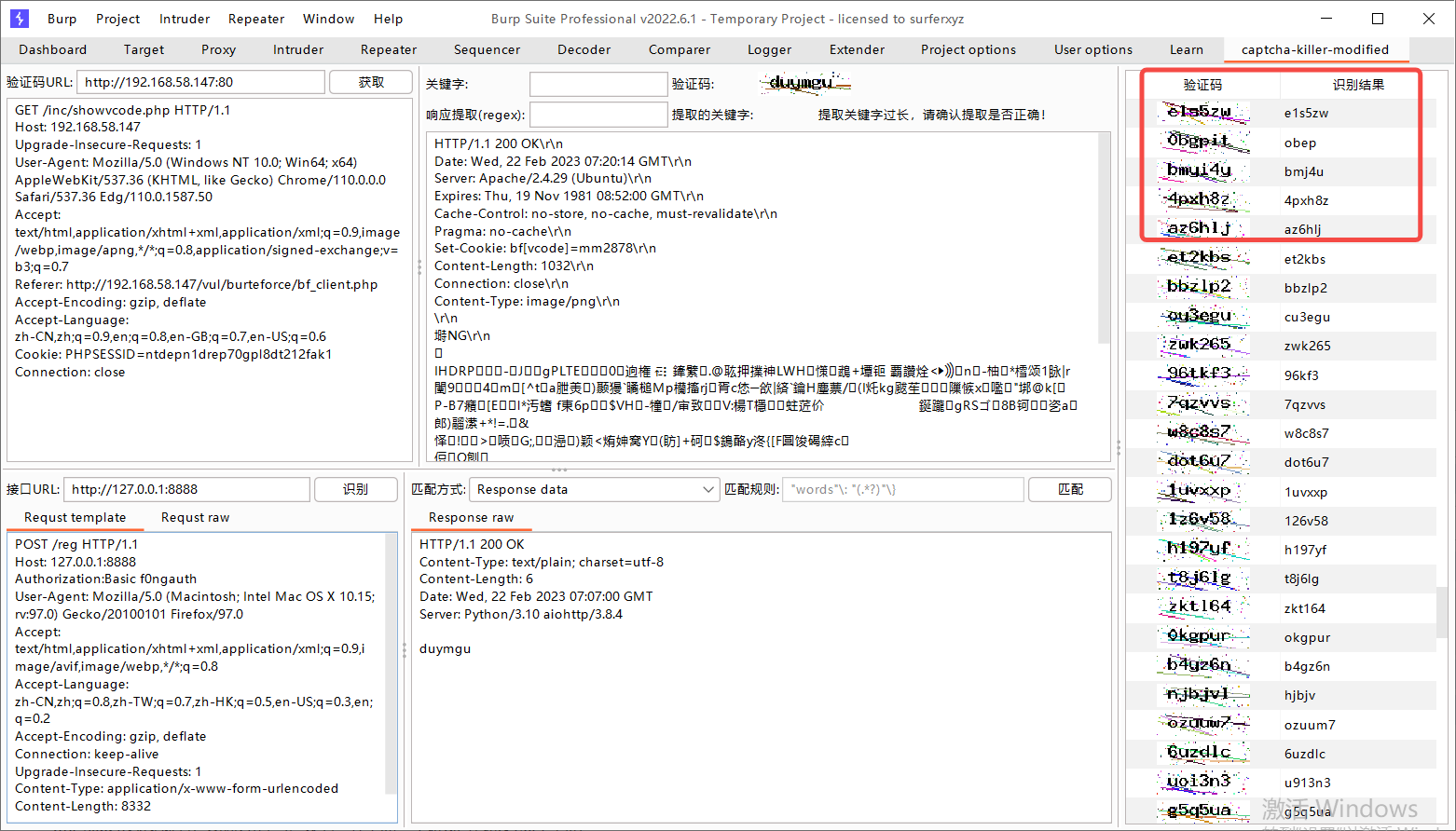Viewport: 1456px width, 831px height.
Task: Click the 匹配 (match) button
Action: coord(1070,489)
